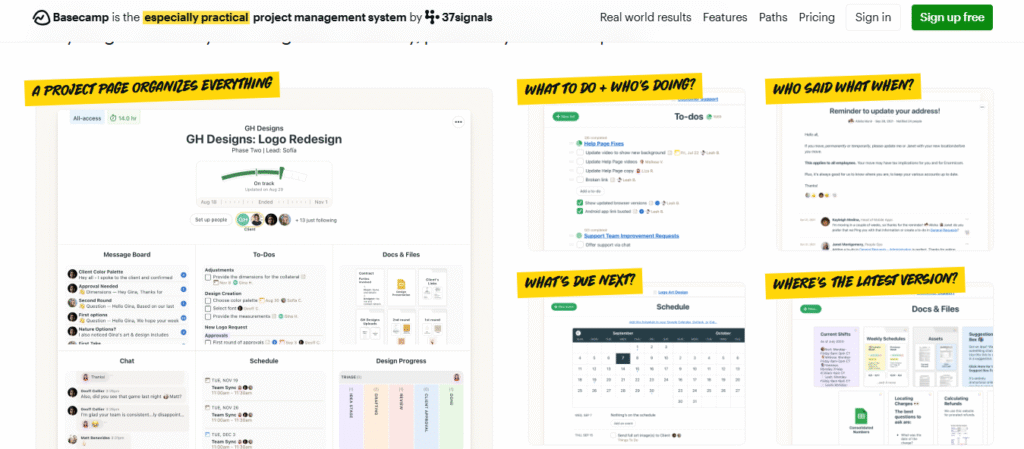
Task: Check the 'Select font' to-do
Action: pyautogui.click(x=208, y=308)
